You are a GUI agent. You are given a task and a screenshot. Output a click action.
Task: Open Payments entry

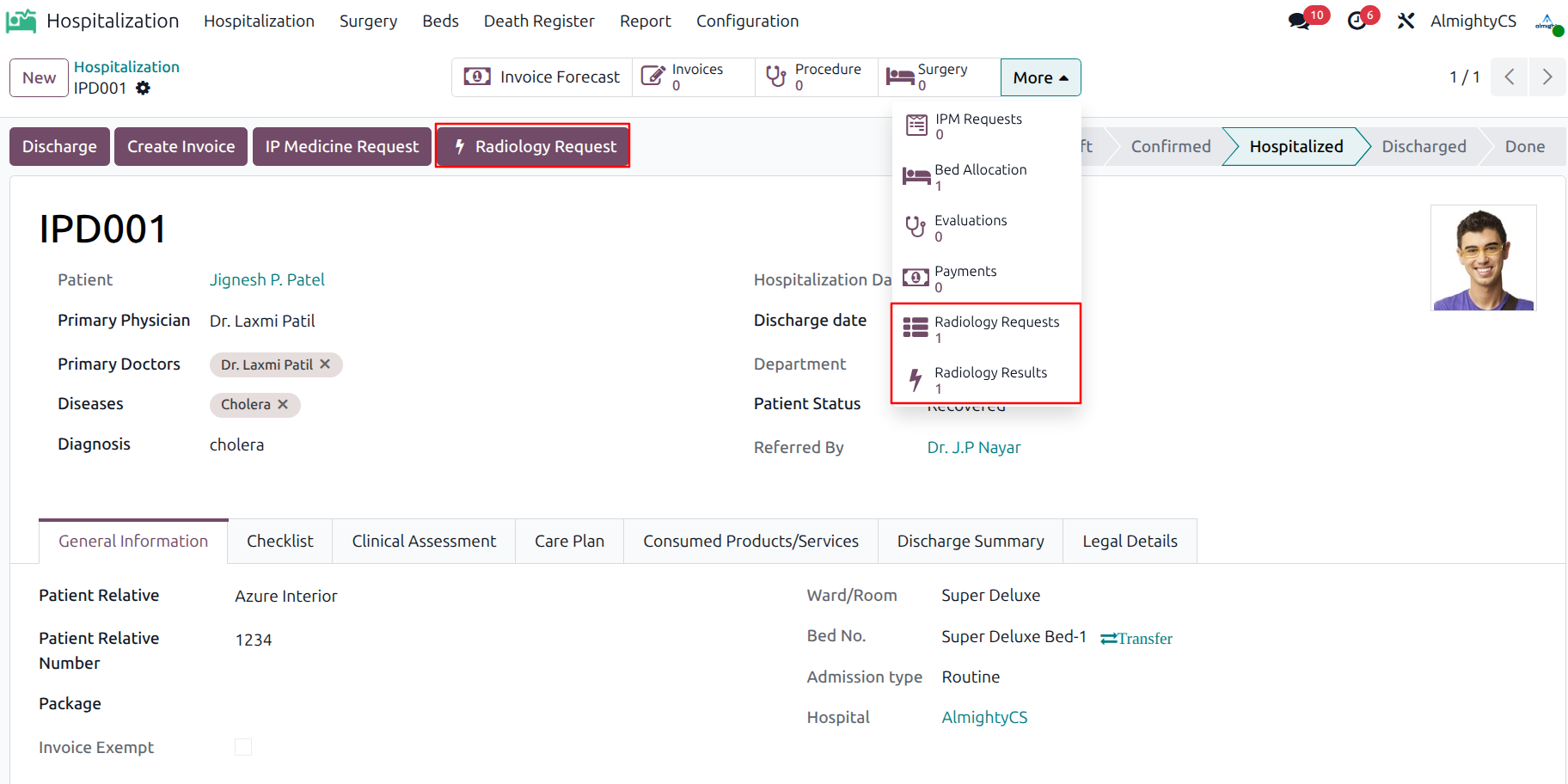pos(986,279)
